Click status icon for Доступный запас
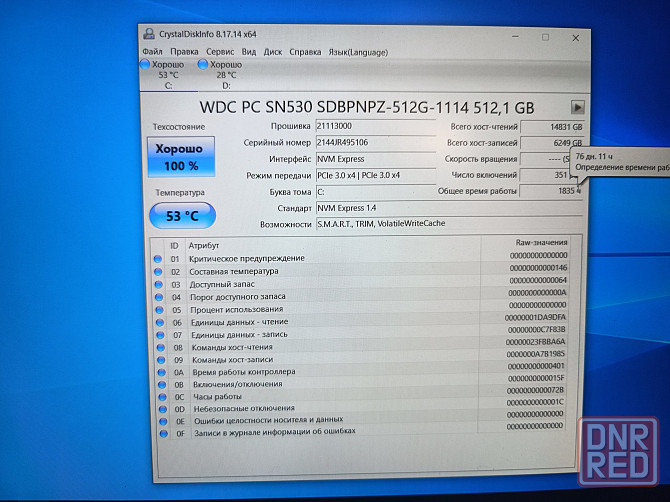Screen dimensions: 670x502 [159, 285]
